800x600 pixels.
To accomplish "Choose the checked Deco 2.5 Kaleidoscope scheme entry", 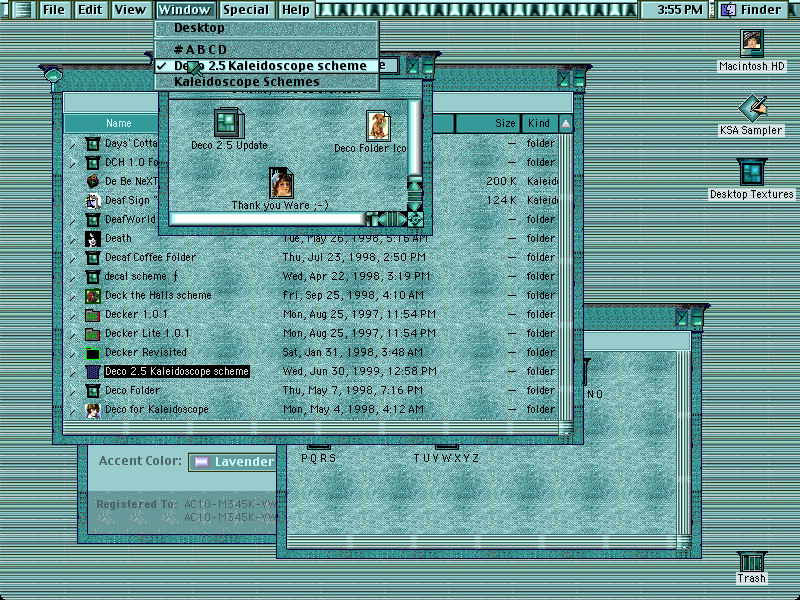I will (x=267, y=66).
